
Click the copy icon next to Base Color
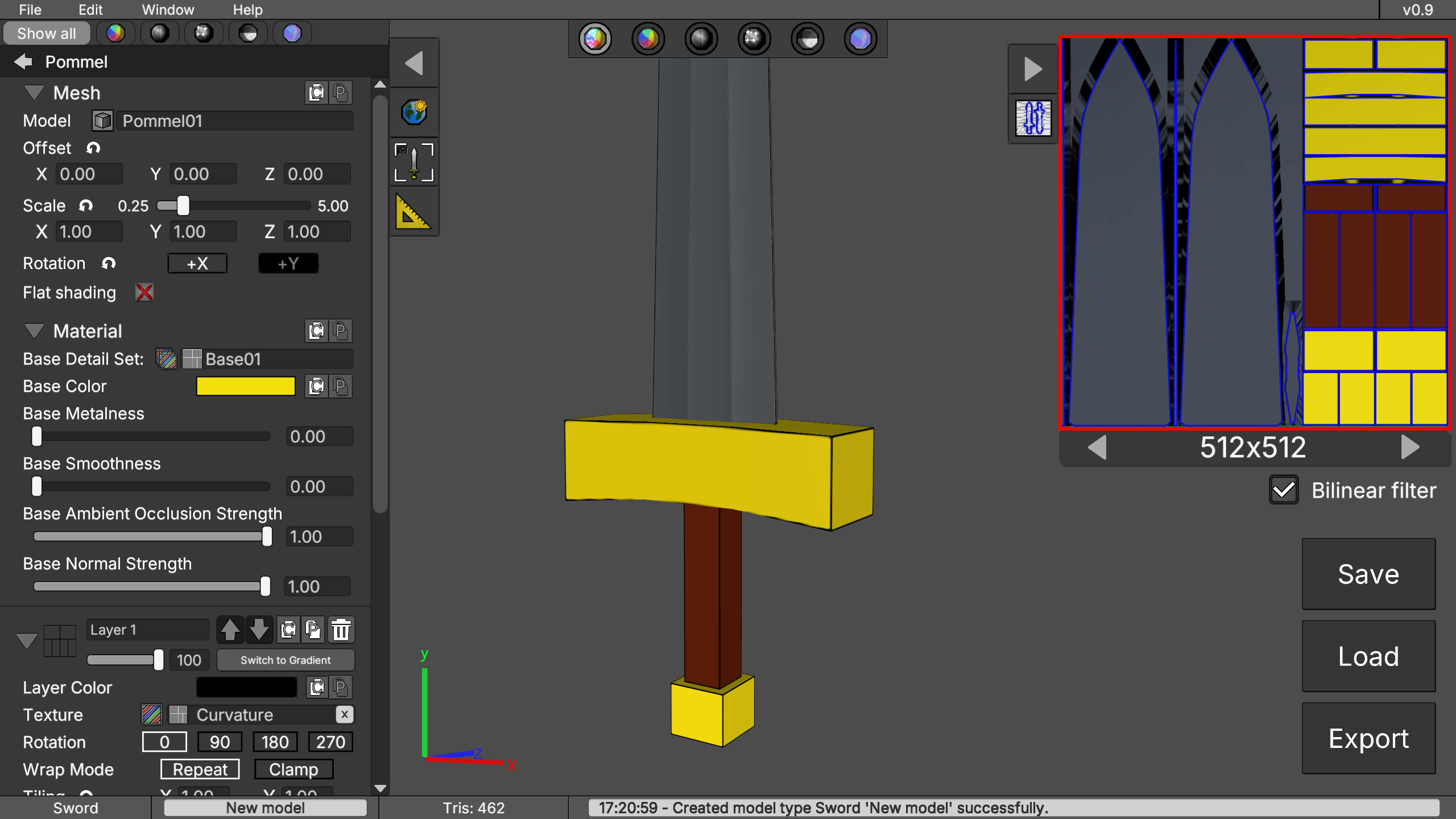coord(317,386)
